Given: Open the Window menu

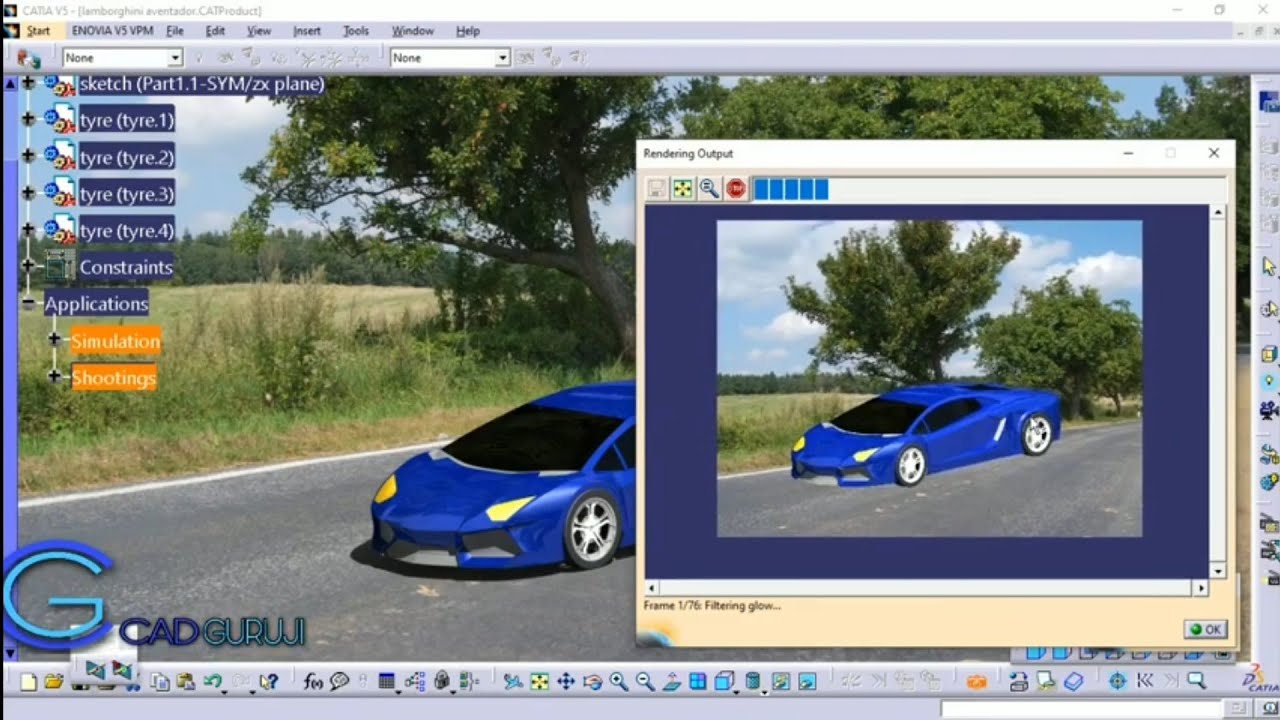Looking at the screenshot, I should [413, 31].
